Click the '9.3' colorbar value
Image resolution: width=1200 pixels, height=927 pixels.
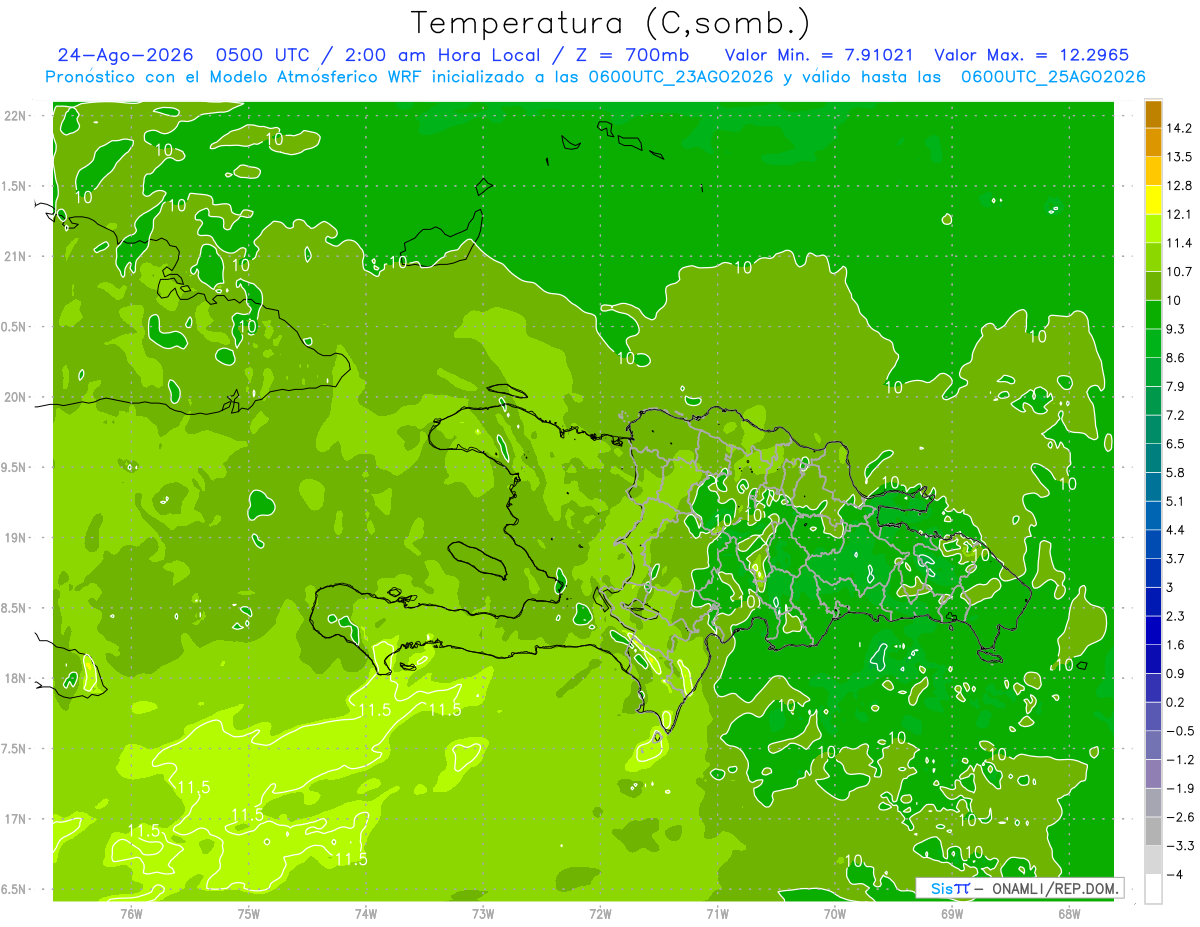[x=1176, y=329]
